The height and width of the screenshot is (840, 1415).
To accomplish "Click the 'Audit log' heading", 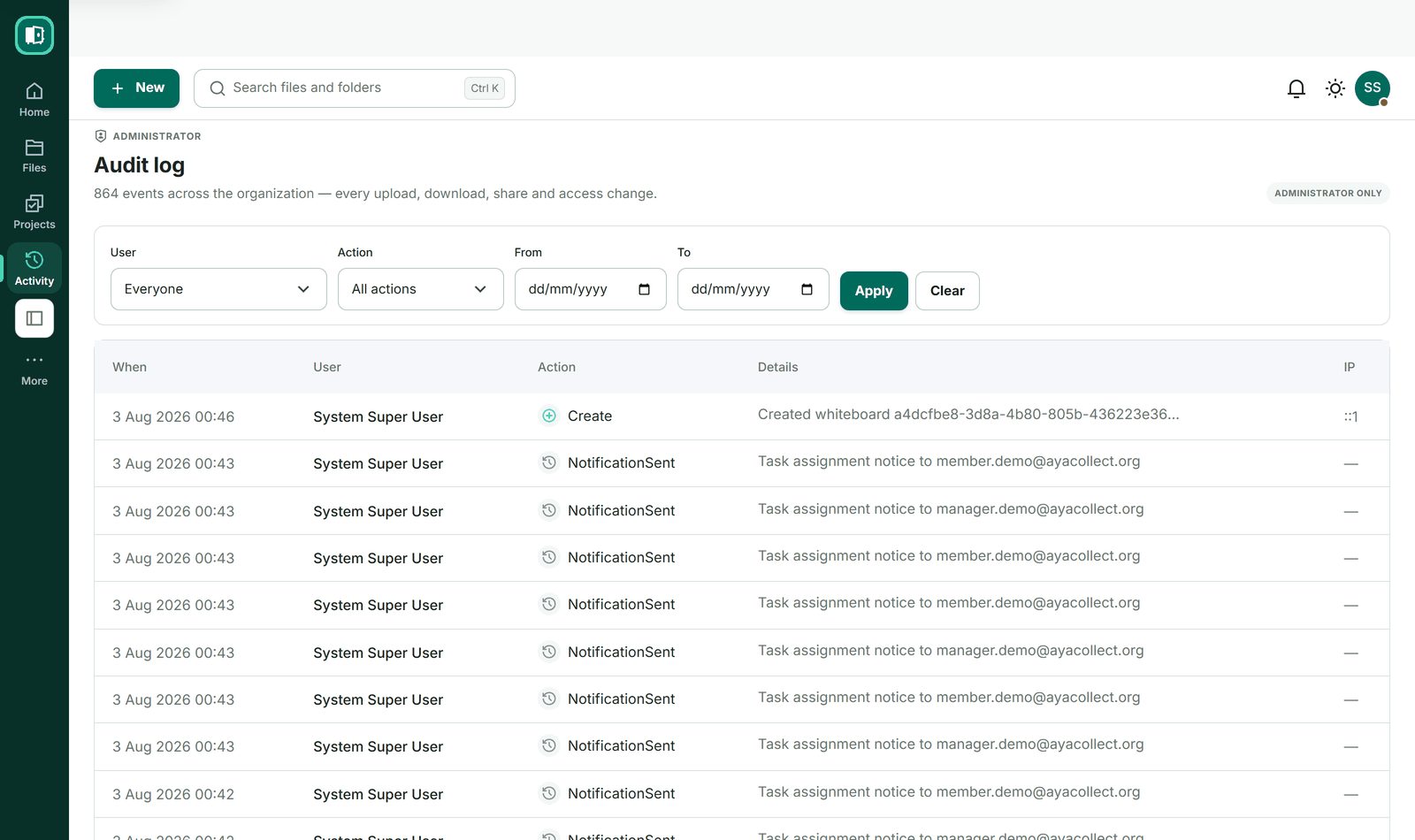I will coord(140,165).
